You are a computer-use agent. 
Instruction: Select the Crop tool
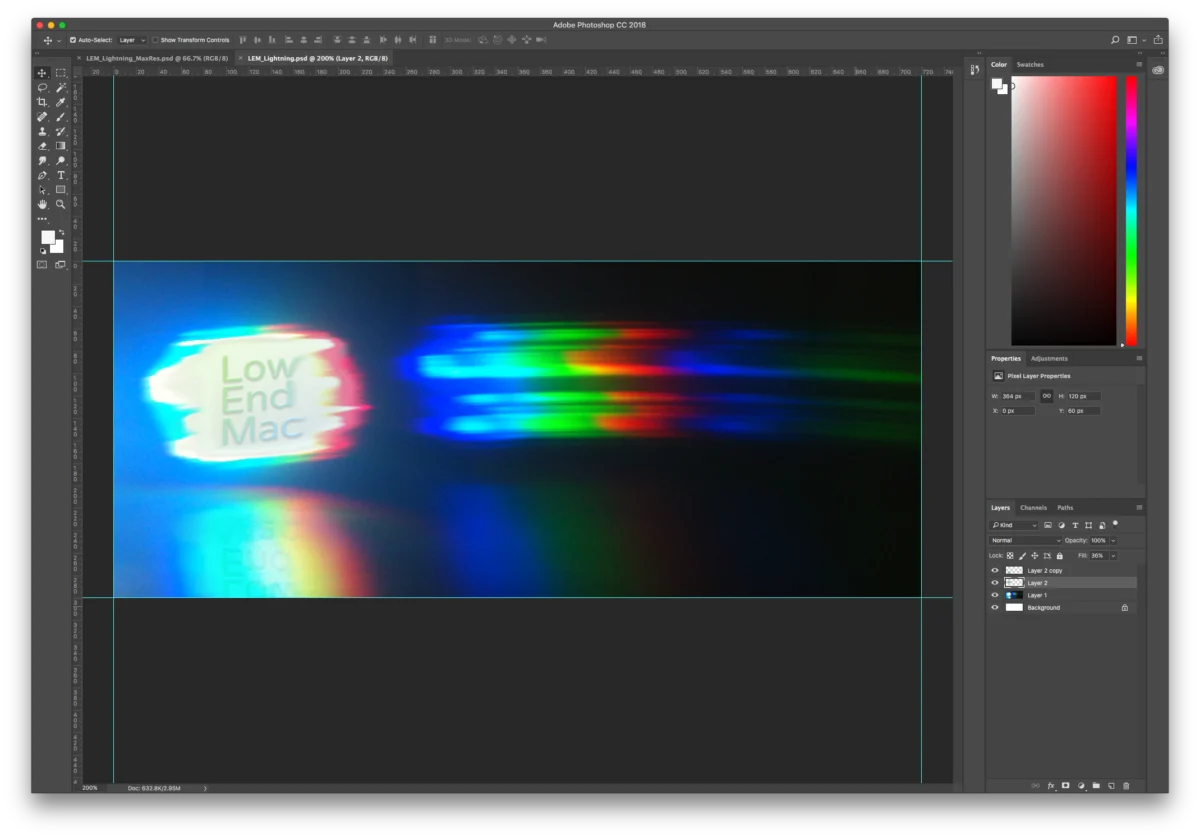pos(42,102)
